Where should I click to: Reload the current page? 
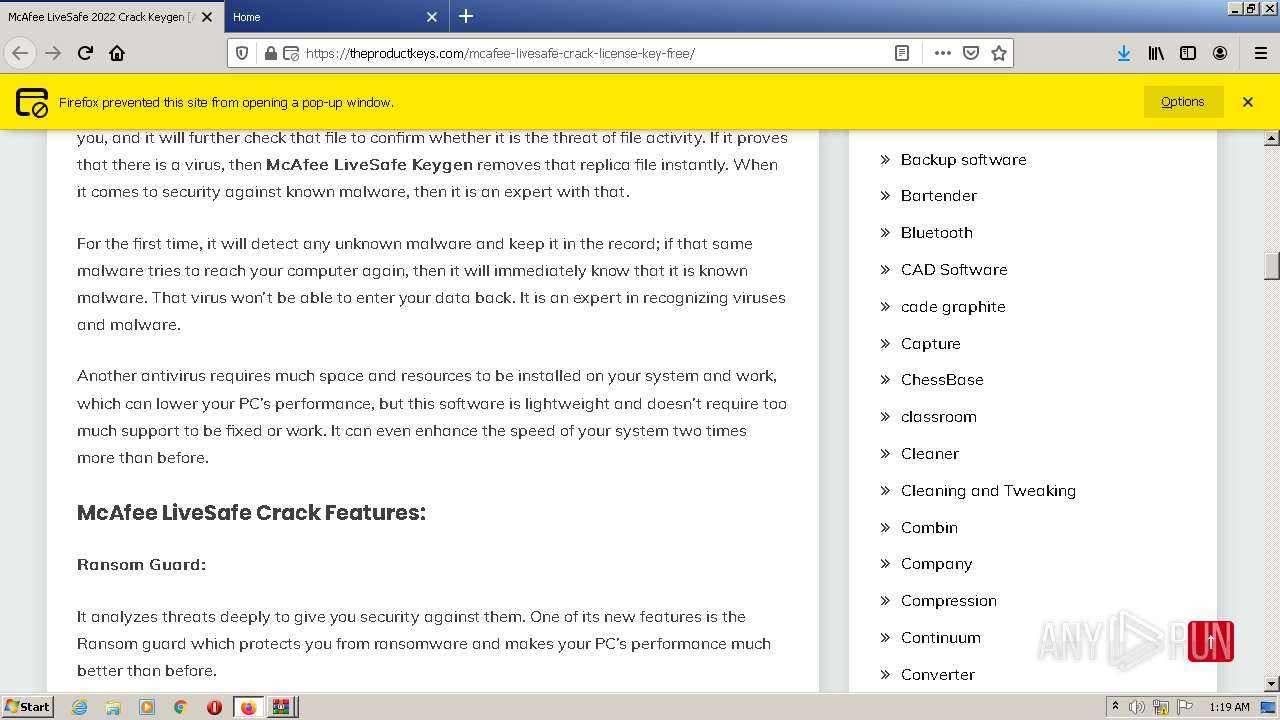point(85,53)
